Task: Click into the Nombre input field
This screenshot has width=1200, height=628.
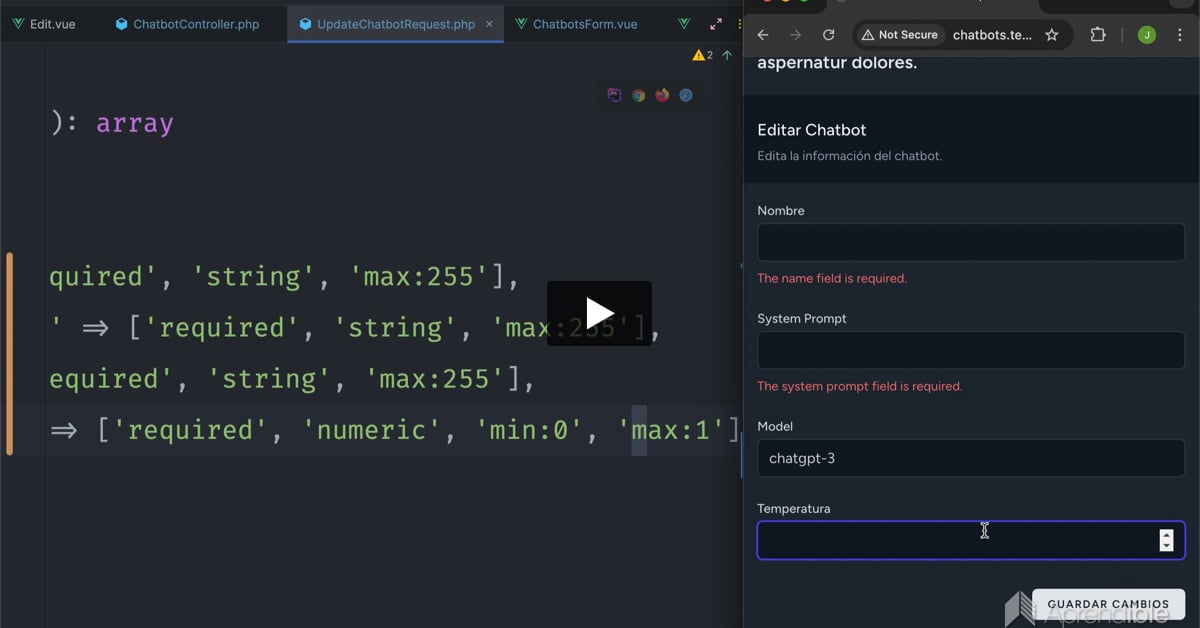Action: (x=970, y=242)
